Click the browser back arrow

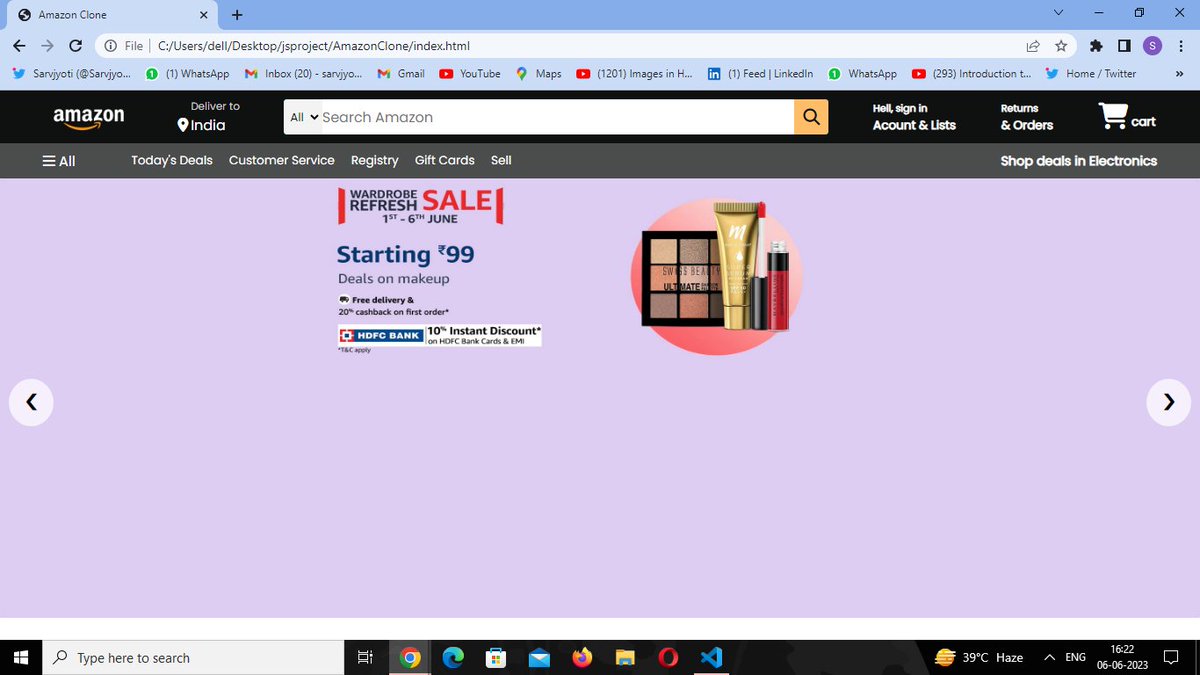click(x=20, y=46)
